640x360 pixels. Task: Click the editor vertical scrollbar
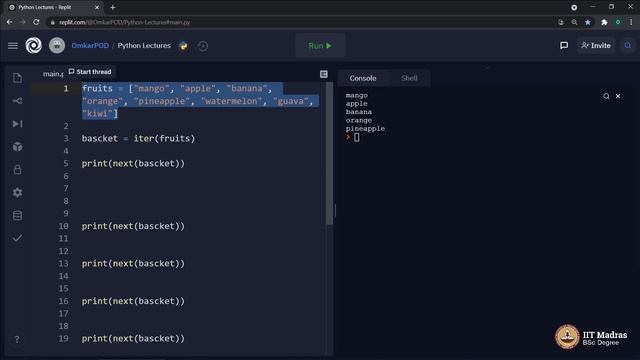click(x=329, y=153)
